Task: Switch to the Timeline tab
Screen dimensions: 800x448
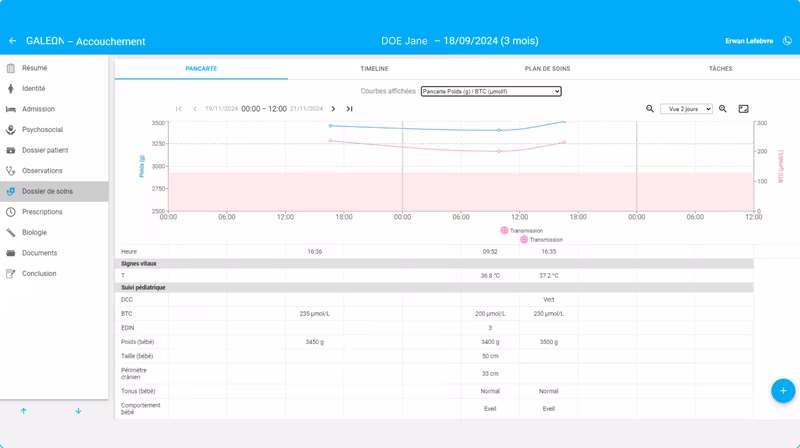Action: click(x=374, y=68)
